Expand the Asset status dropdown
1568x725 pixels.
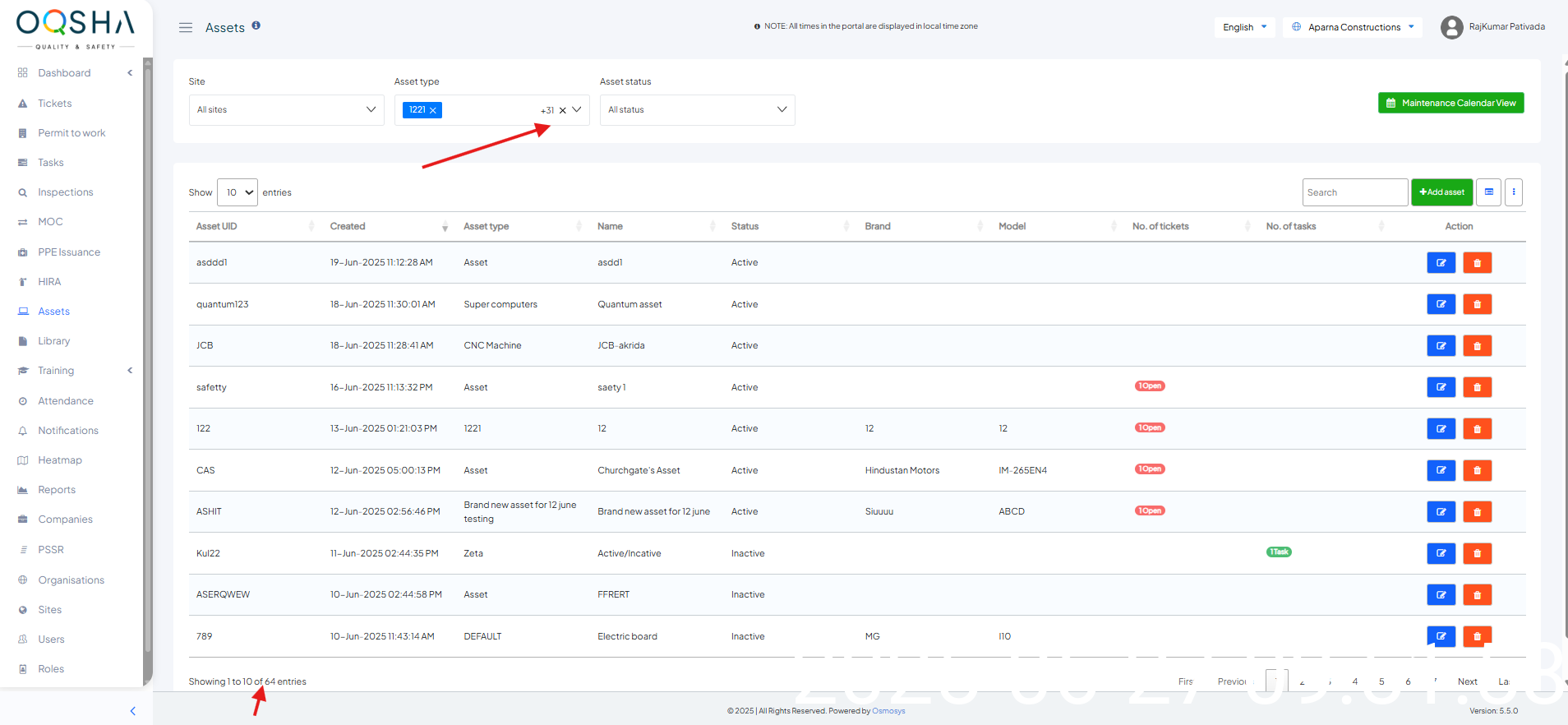pos(697,110)
